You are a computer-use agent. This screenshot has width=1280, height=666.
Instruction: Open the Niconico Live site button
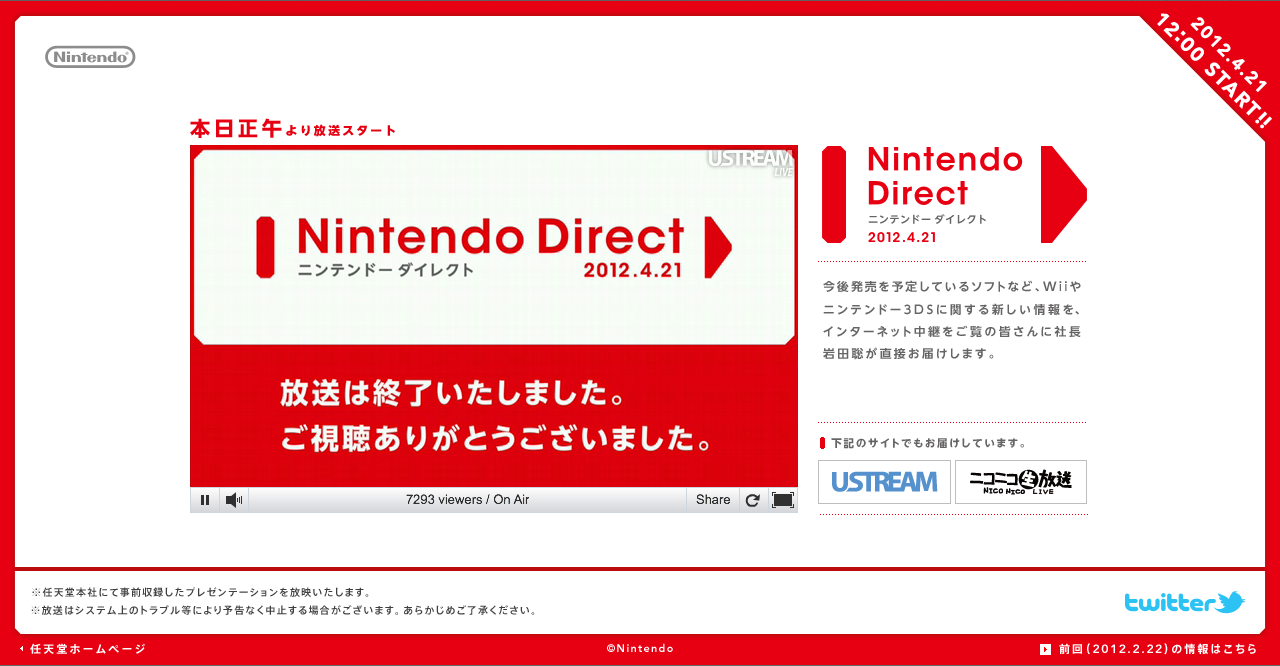1021,482
